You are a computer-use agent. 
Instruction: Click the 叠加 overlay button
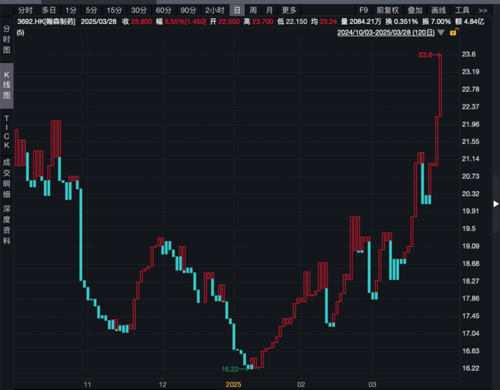point(415,10)
